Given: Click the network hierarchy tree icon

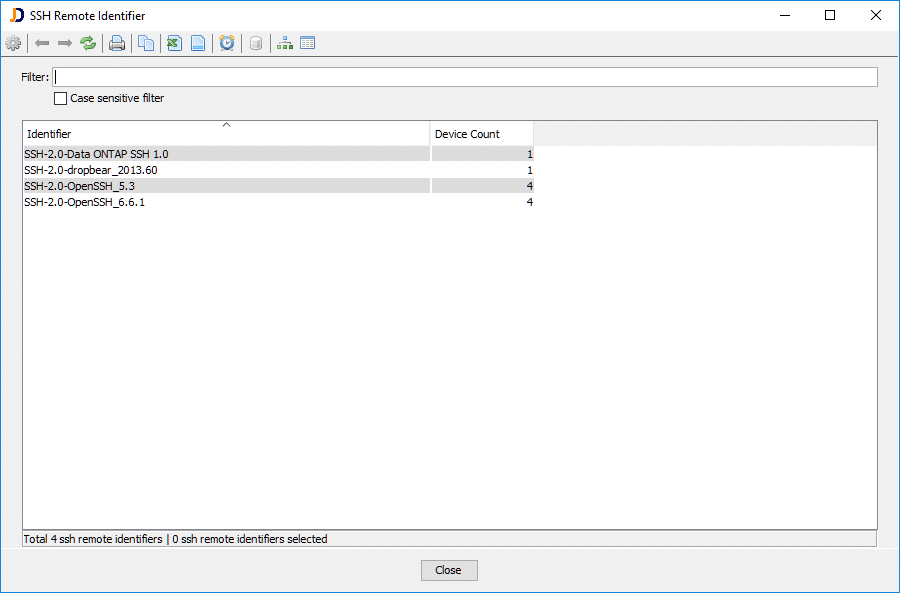Looking at the screenshot, I should click(x=285, y=43).
